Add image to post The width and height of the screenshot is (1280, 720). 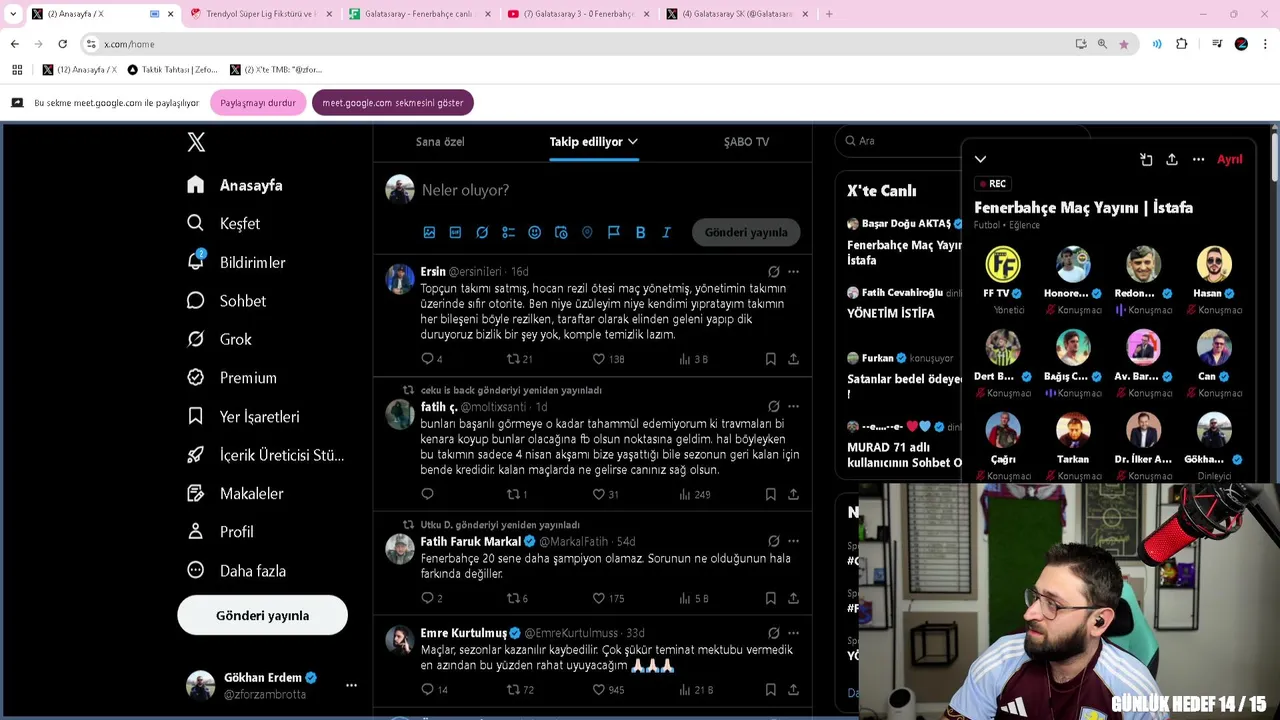[x=429, y=232]
